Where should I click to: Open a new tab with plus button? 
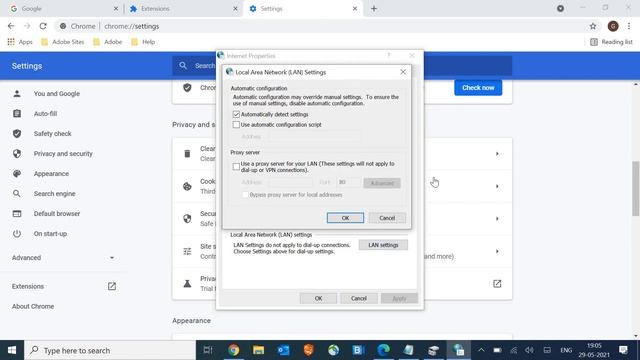[x=373, y=9]
